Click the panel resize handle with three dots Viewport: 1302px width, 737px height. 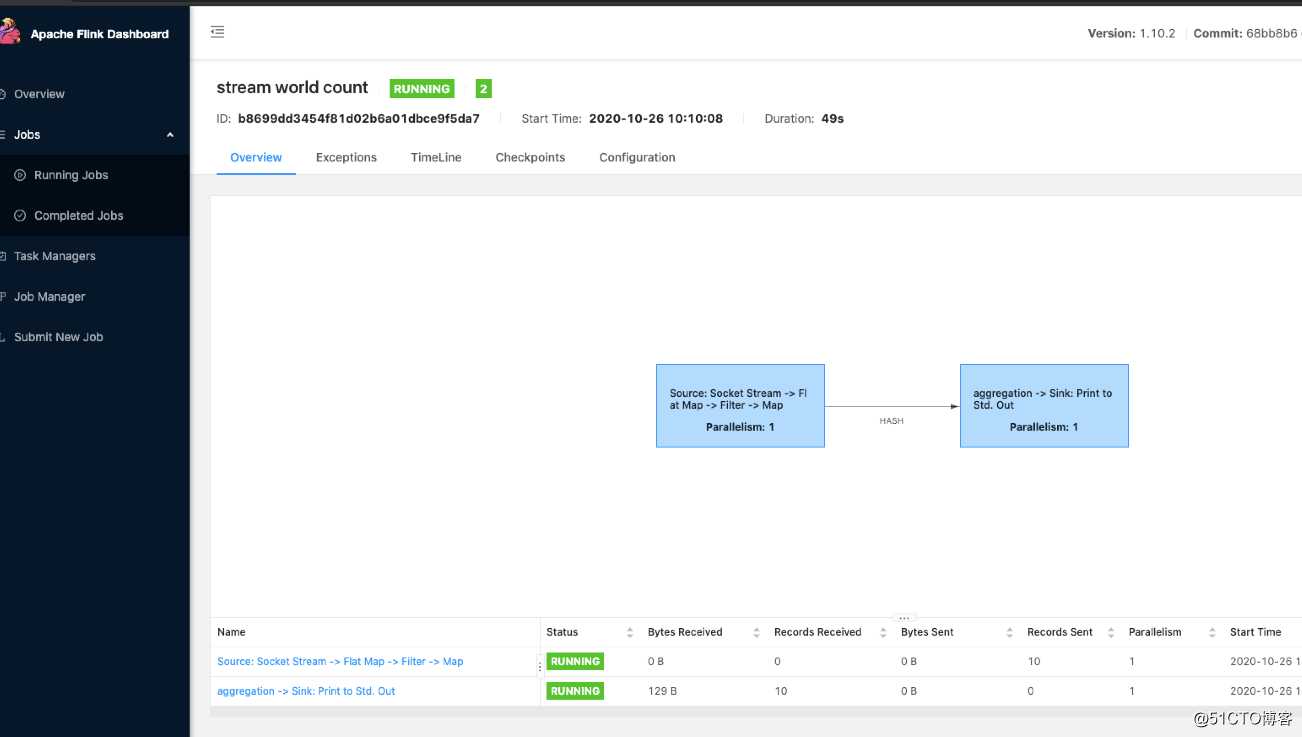(906, 618)
